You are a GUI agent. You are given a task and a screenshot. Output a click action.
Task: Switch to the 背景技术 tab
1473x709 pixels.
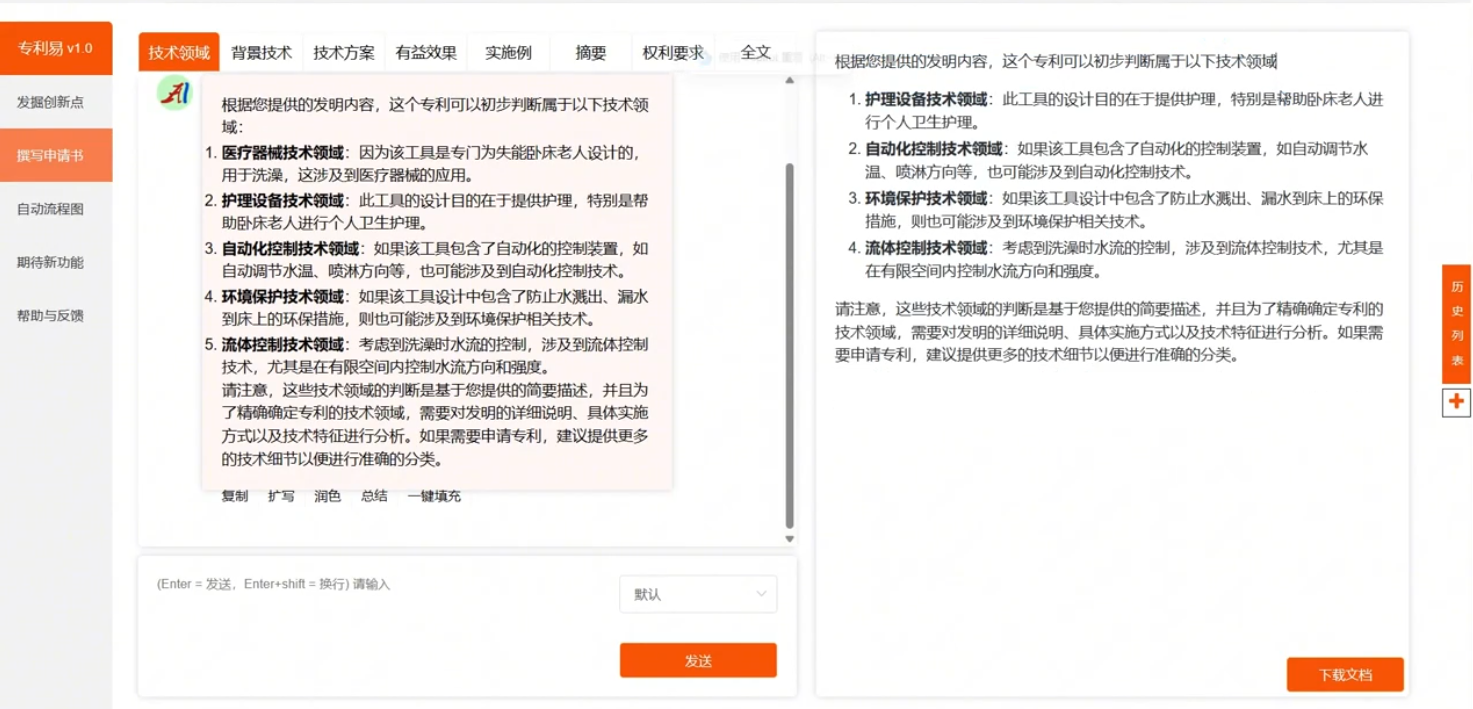click(261, 53)
